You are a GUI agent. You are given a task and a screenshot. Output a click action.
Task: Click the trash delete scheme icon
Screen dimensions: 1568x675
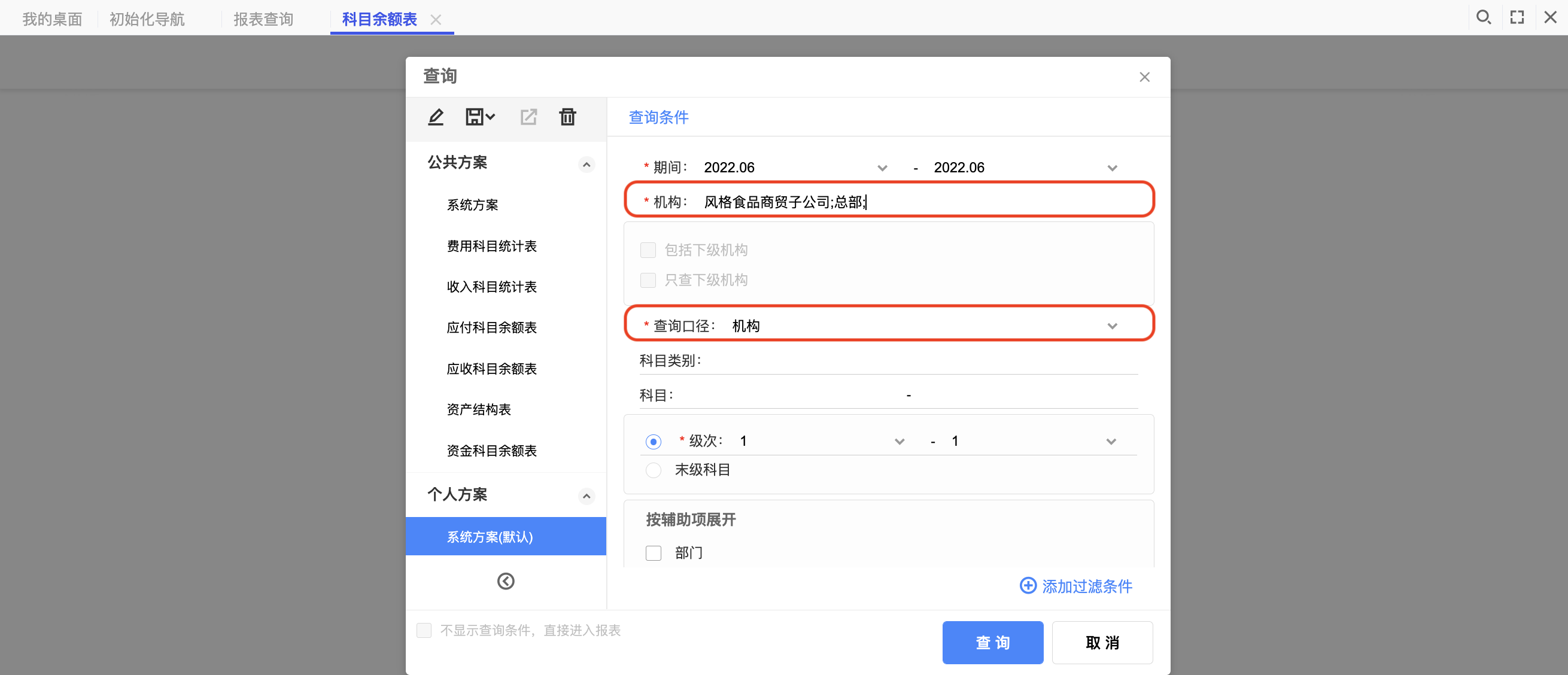[567, 116]
